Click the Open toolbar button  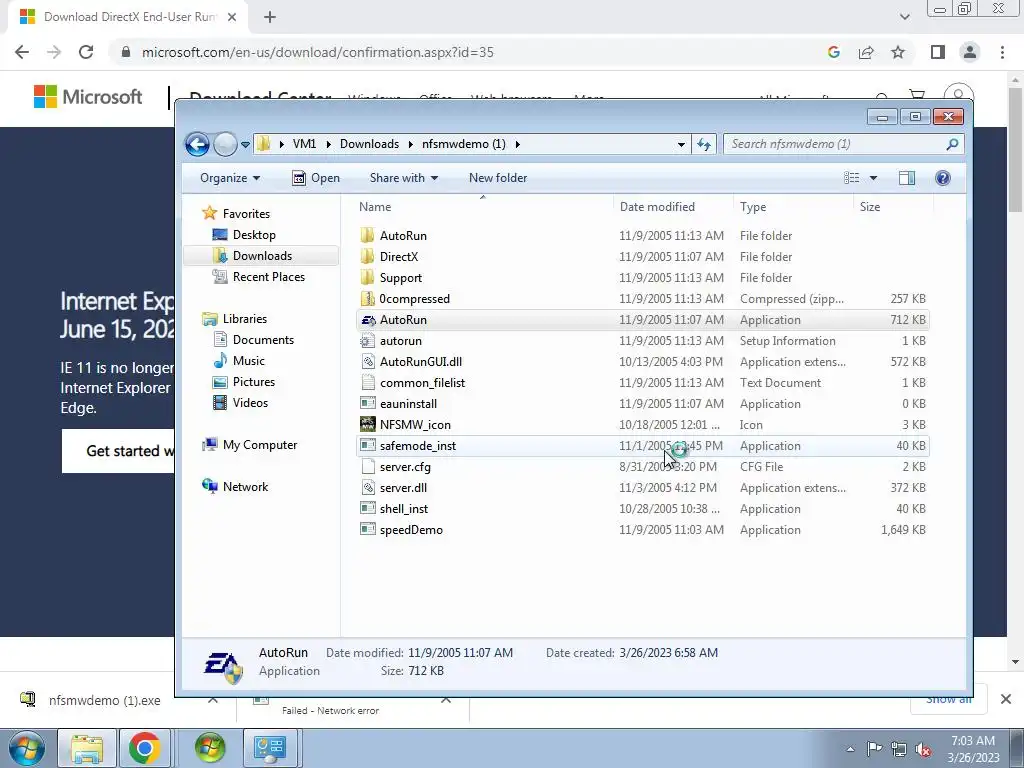click(x=315, y=178)
